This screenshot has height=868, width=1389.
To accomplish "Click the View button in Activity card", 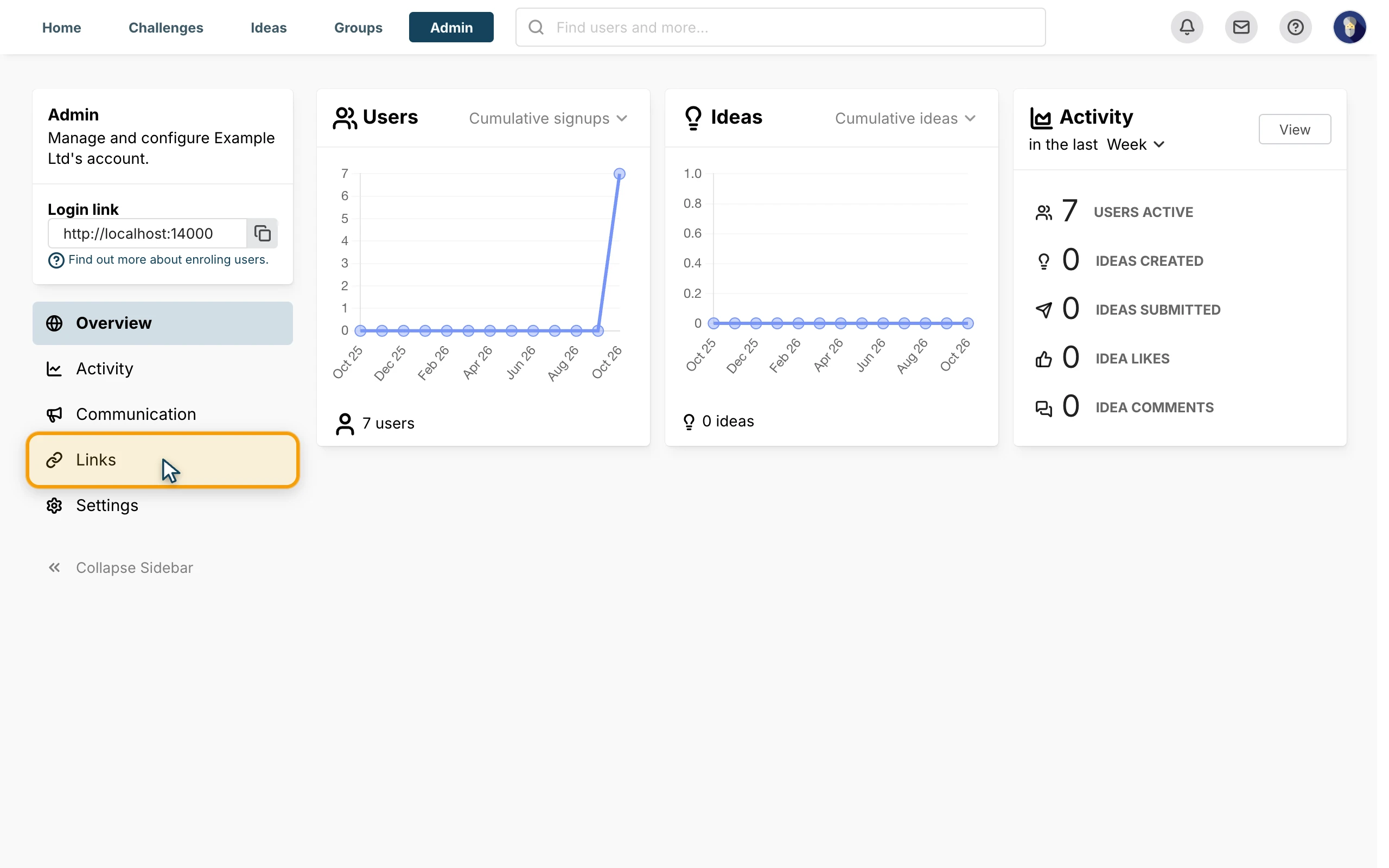I will (x=1294, y=129).
